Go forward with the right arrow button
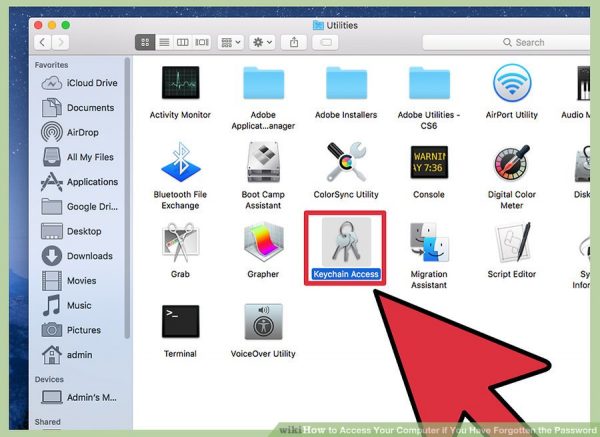Image resolution: width=600 pixels, height=437 pixels. (60, 42)
